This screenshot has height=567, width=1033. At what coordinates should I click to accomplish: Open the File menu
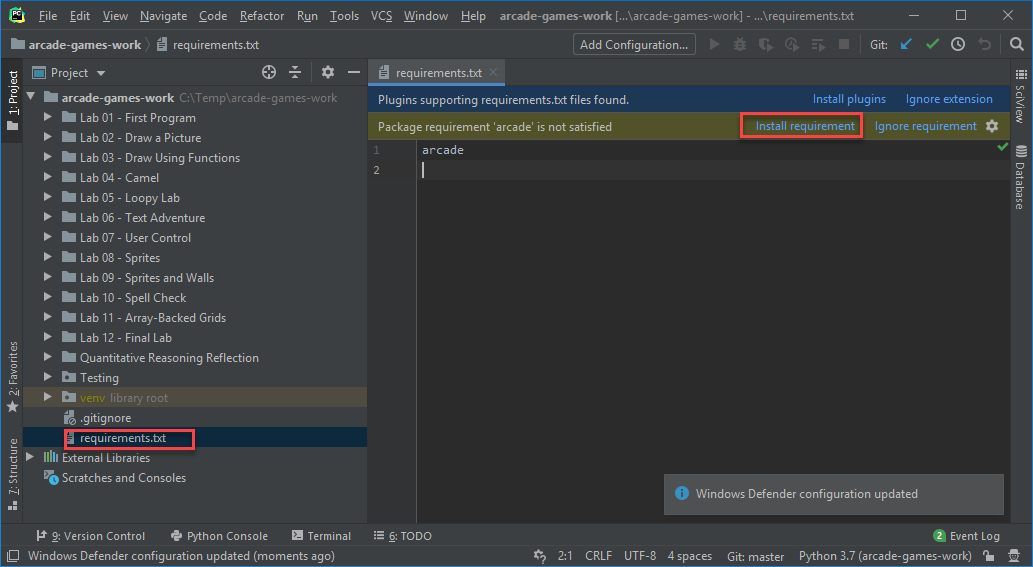[x=47, y=16]
